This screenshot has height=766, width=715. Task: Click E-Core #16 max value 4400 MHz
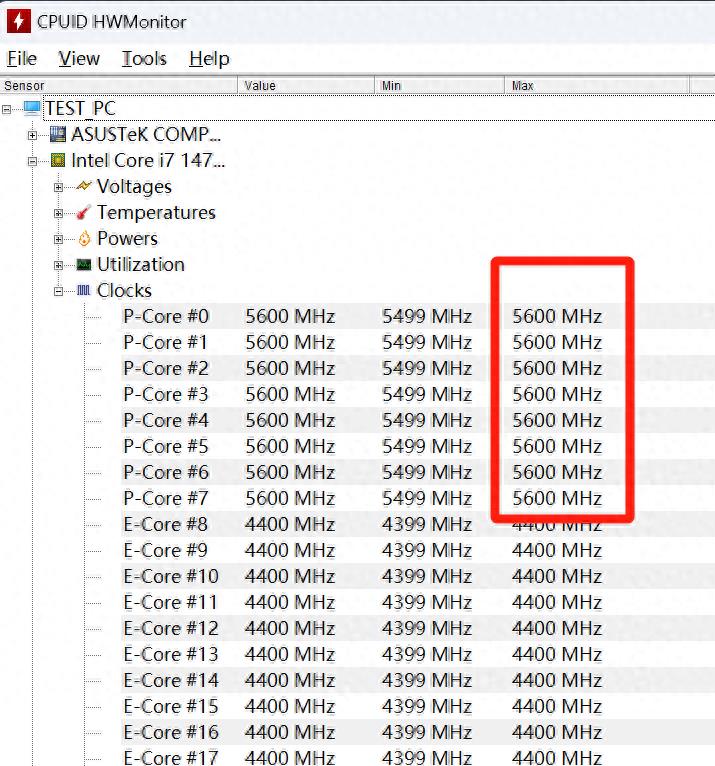coord(557,732)
